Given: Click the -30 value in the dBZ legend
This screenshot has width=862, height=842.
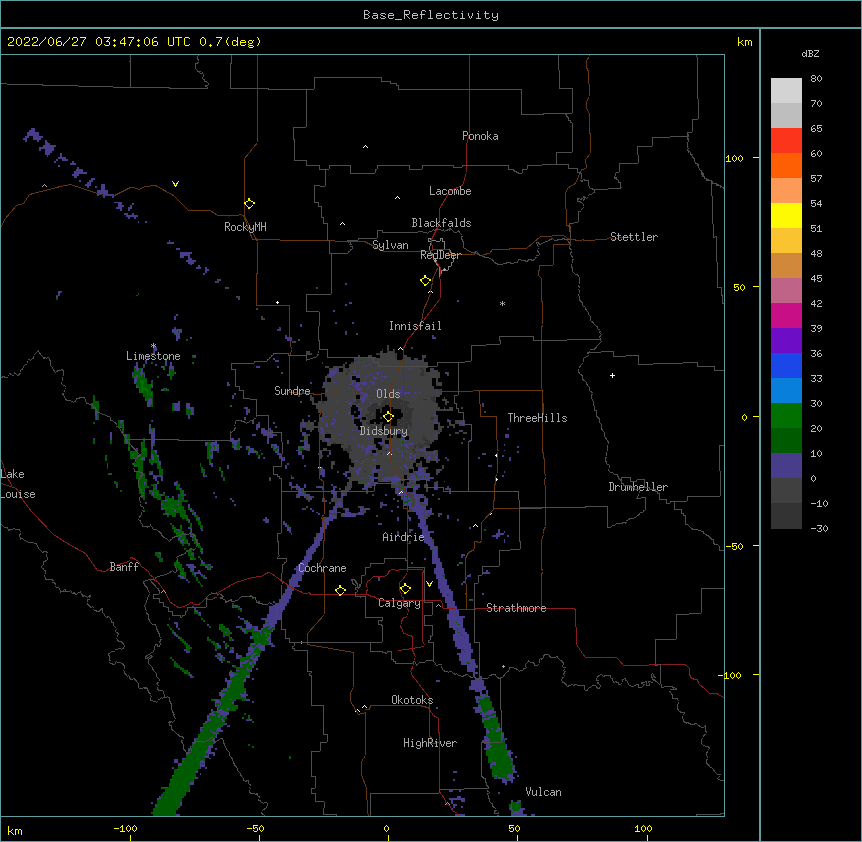Looking at the screenshot, I should [x=819, y=528].
